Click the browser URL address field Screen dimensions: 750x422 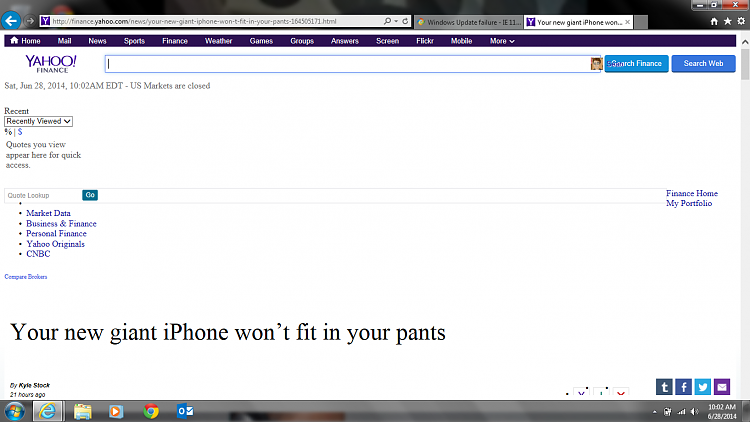tap(216, 21)
